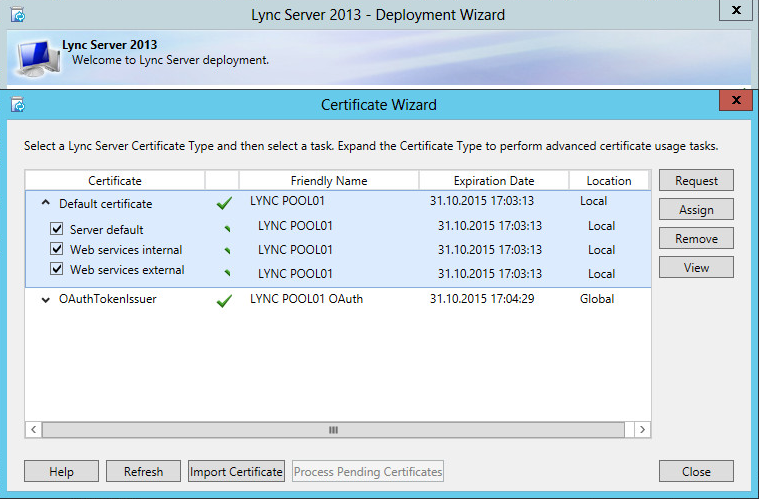Click the Deployment Wizard title bar icon

click(x=18, y=15)
